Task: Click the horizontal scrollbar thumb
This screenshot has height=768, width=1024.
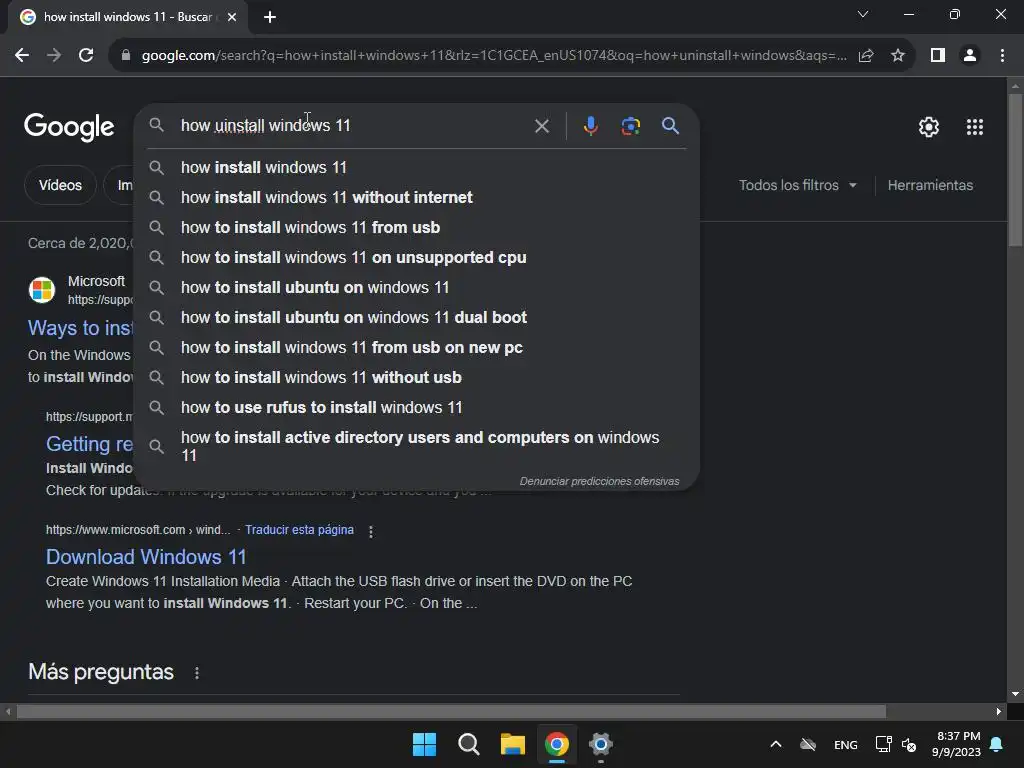Action: click(451, 711)
